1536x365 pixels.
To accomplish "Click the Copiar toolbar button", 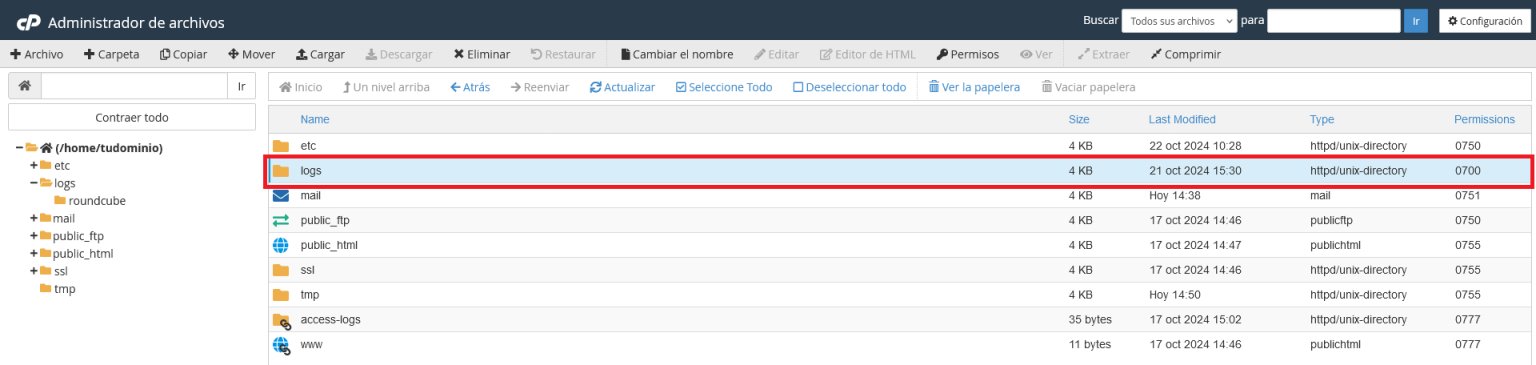I will 183,54.
